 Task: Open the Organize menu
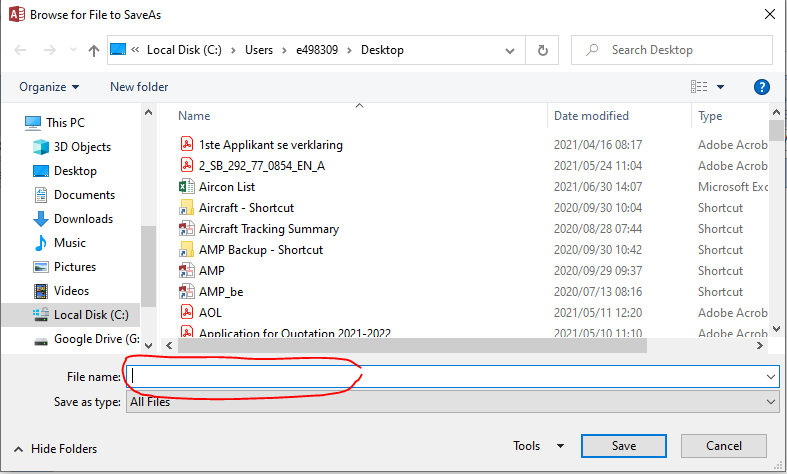point(49,87)
